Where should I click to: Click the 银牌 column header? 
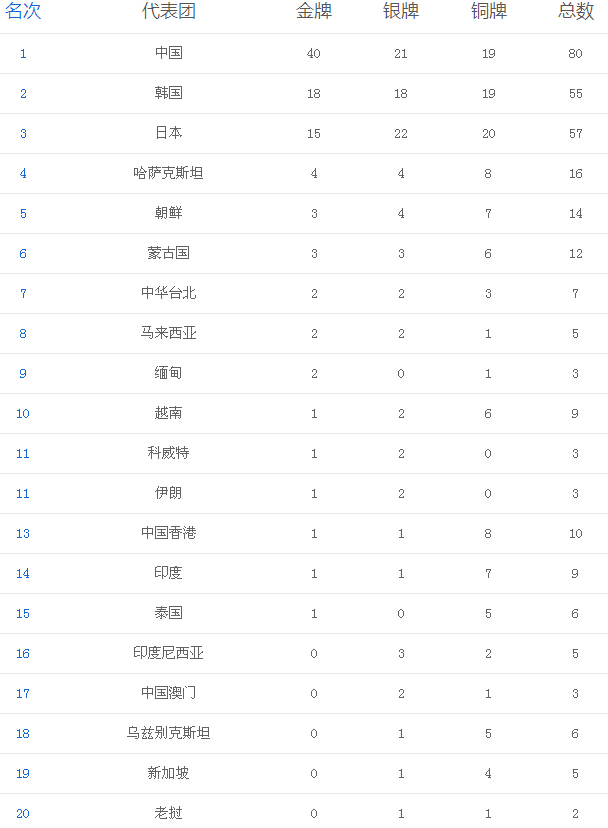(401, 12)
